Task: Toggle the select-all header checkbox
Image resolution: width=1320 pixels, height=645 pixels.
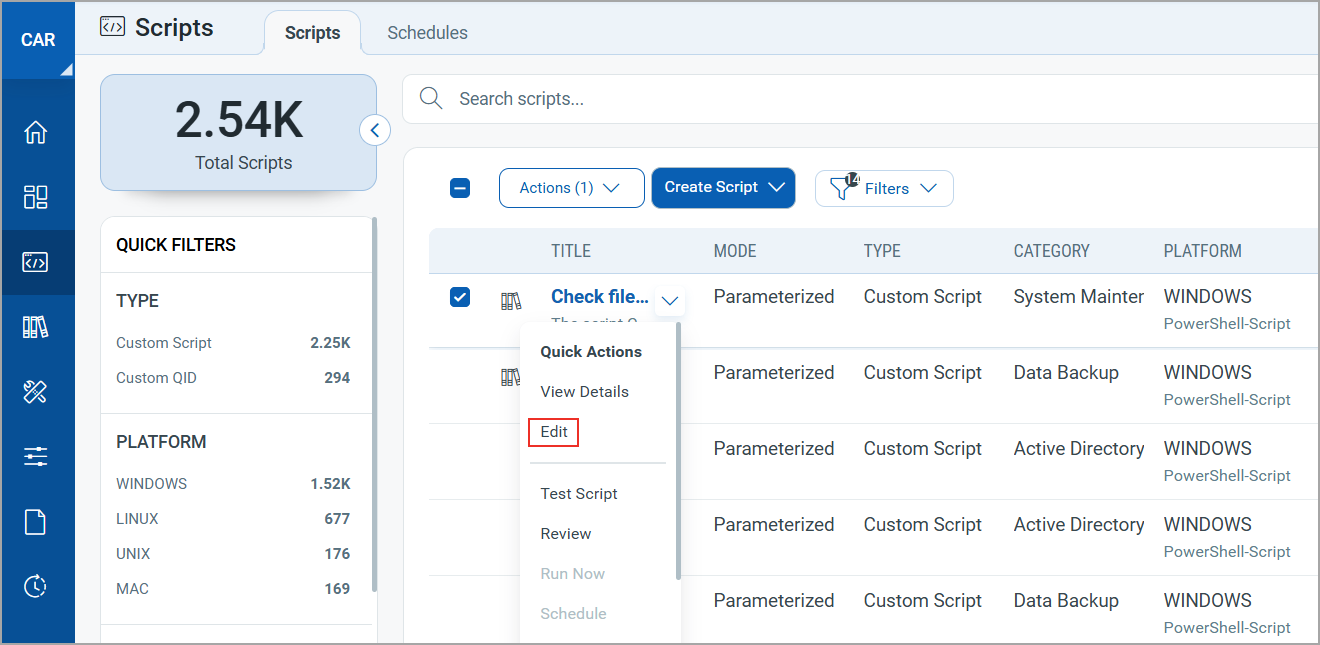Action: coord(460,188)
